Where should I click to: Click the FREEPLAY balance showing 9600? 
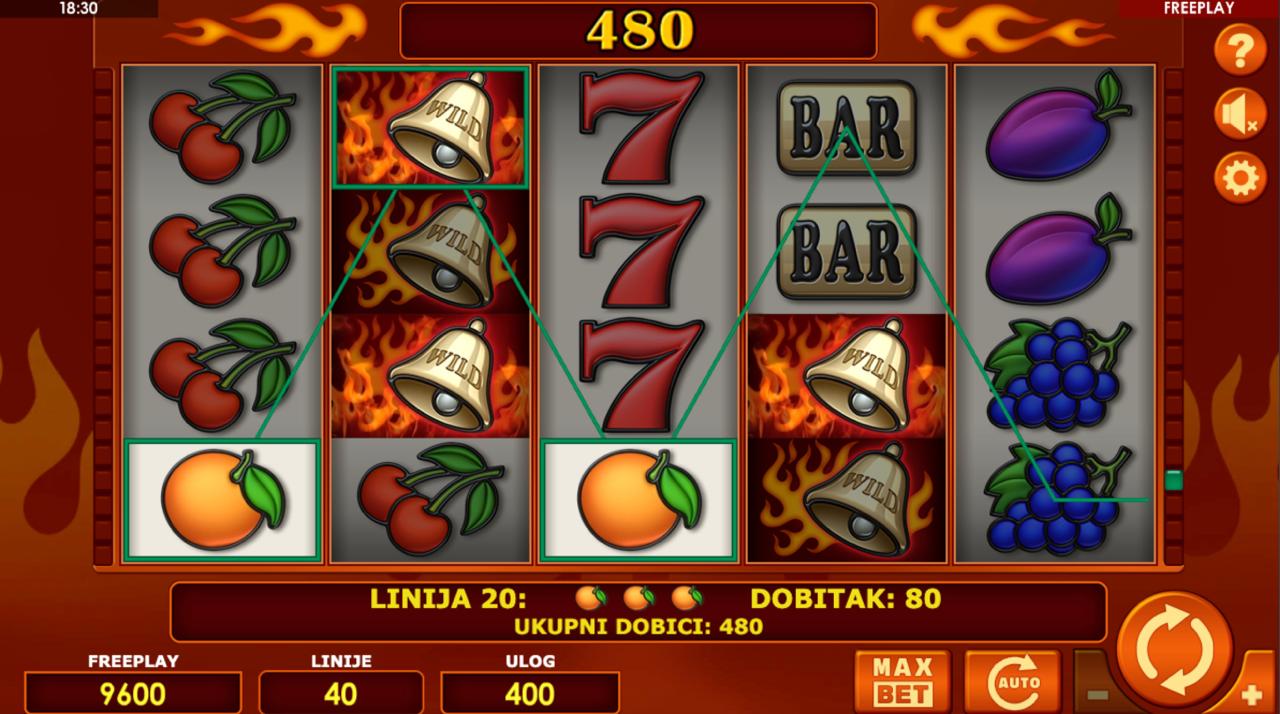(133, 693)
